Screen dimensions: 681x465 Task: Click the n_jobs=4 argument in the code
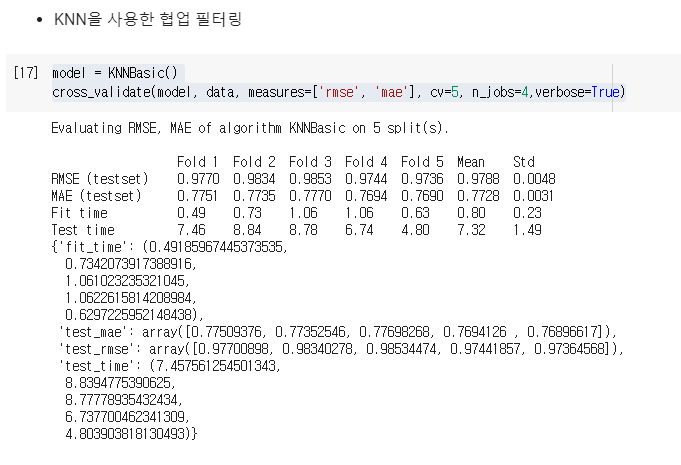pos(500,92)
